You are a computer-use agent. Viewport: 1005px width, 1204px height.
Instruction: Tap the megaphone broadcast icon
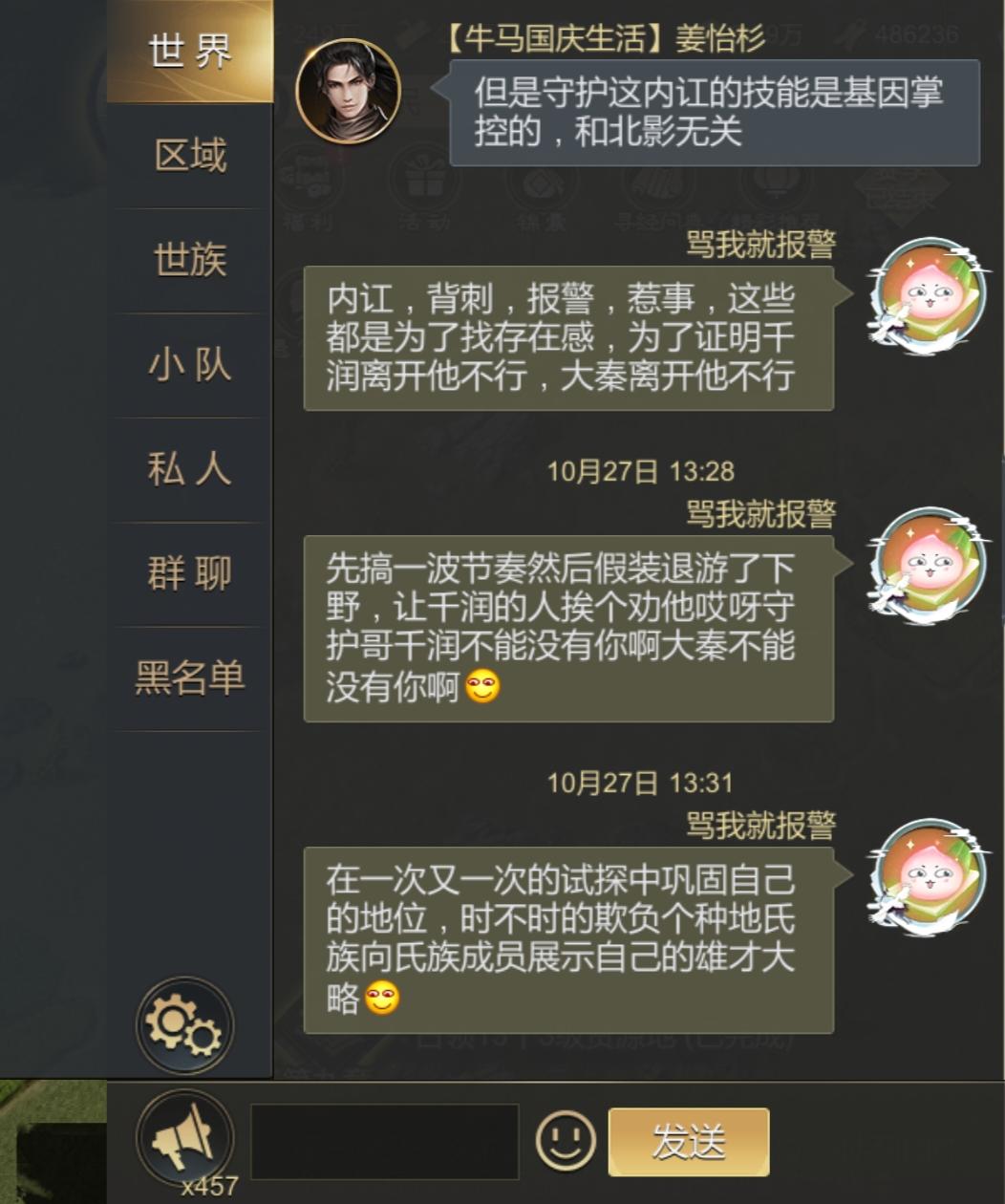click(184, 1138)
